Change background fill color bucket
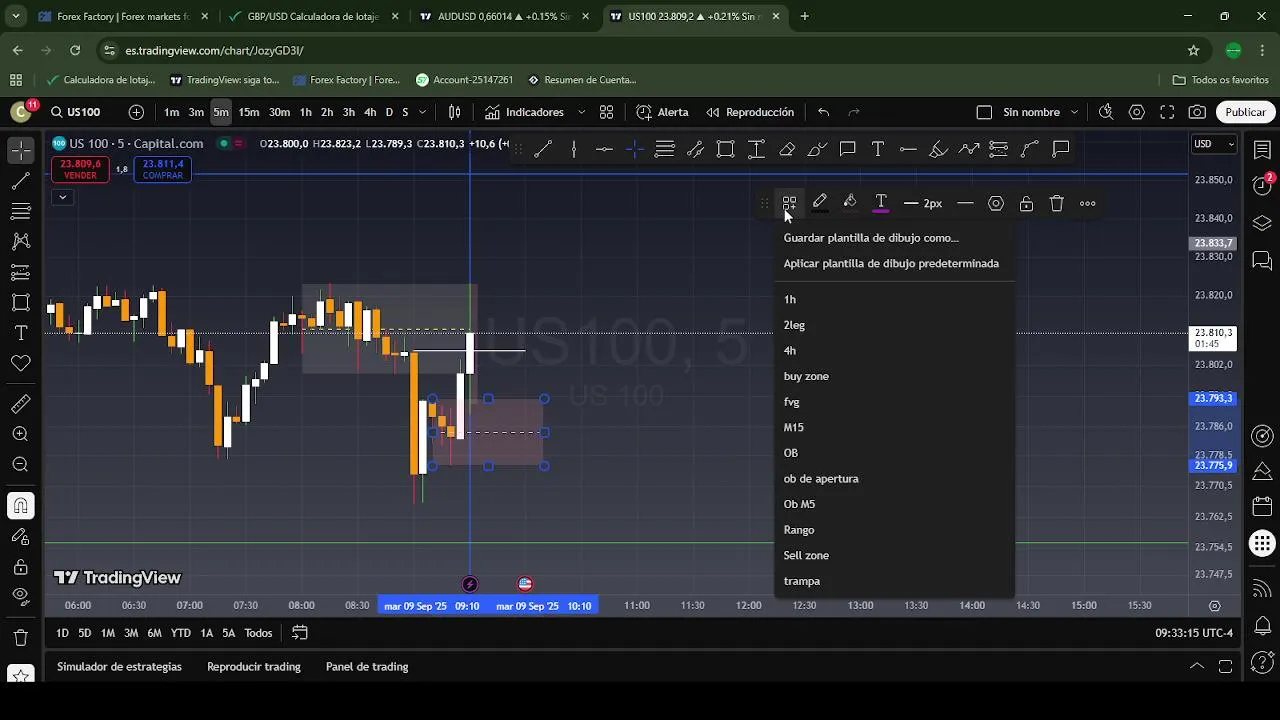 pos(850,203)
